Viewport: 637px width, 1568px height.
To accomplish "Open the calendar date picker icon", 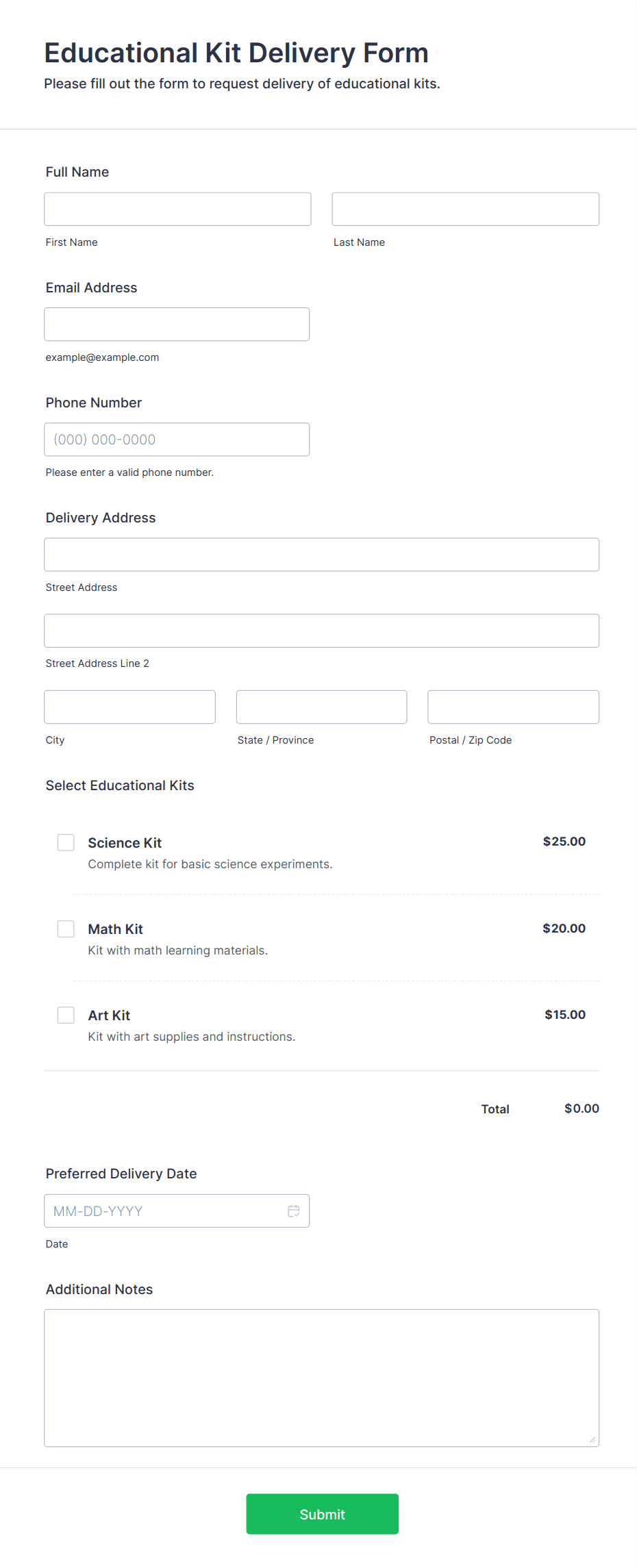I will 294,1211.
